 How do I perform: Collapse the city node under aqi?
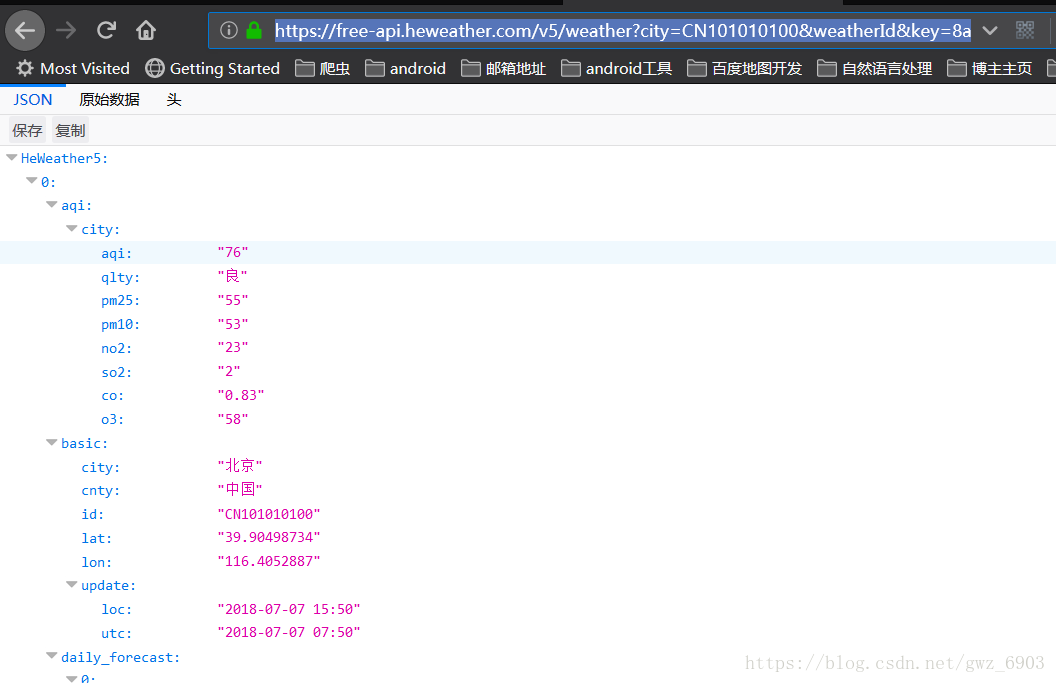pyautogui.click(x=72, y=229)
